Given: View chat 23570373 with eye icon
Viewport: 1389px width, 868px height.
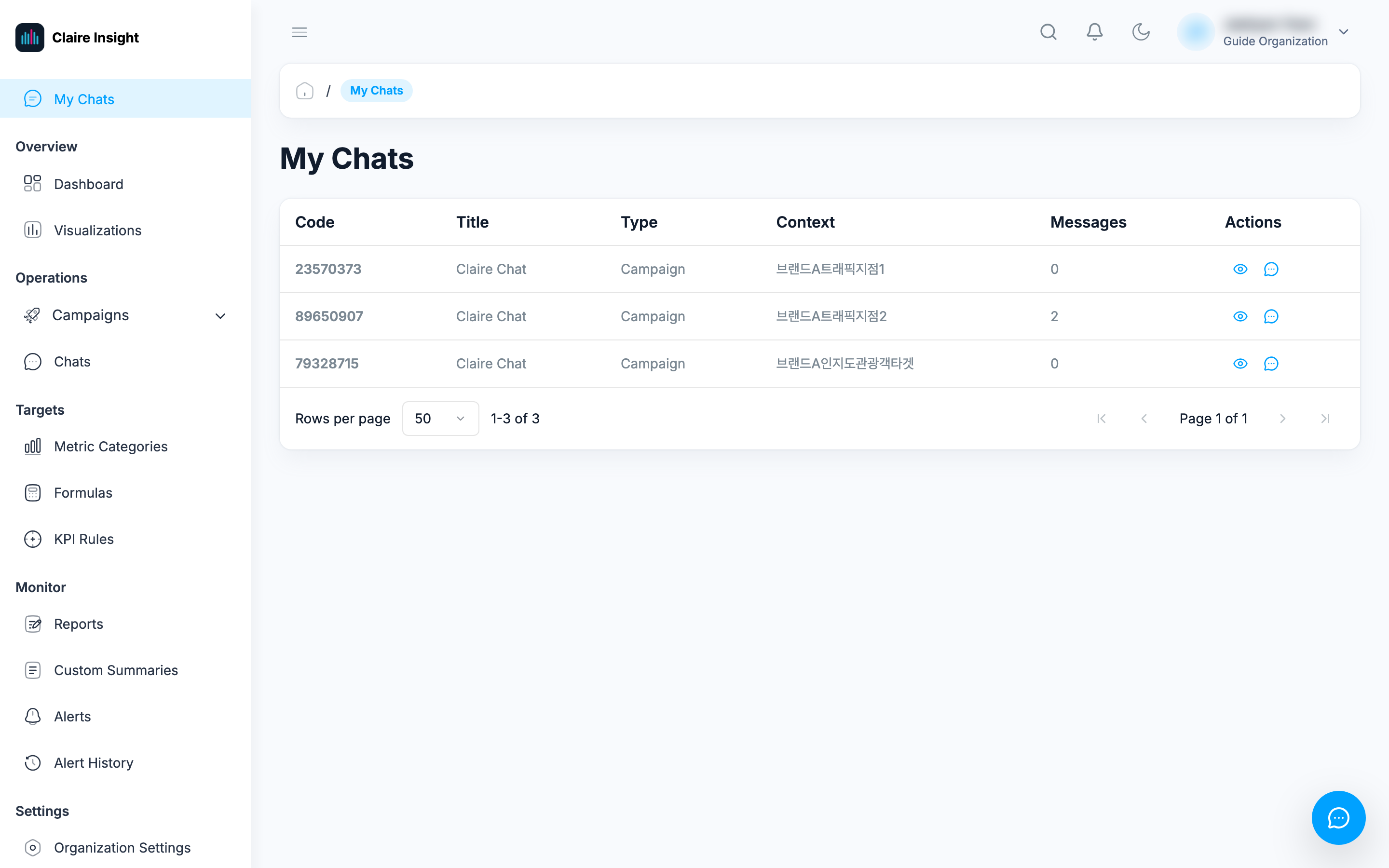Looking at the screenshot, I should click(1240, 269).
